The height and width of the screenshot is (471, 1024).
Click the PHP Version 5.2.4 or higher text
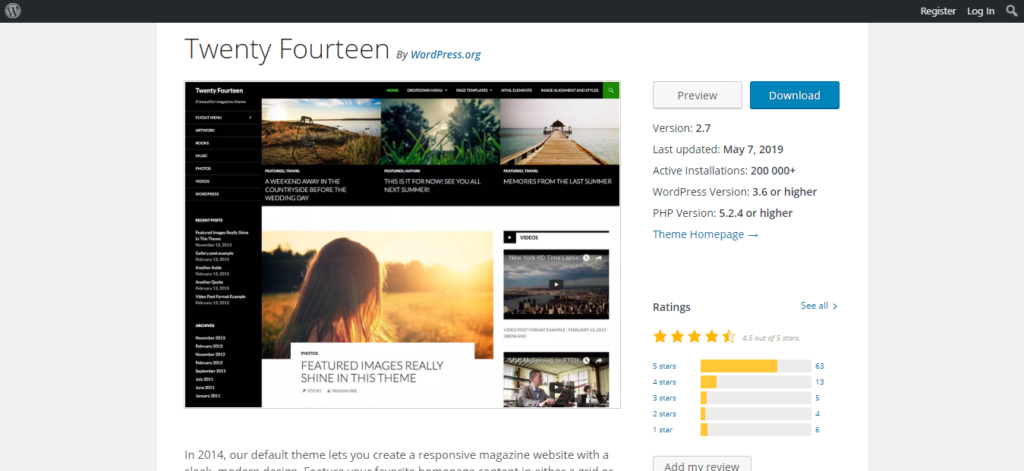[723, 213]
